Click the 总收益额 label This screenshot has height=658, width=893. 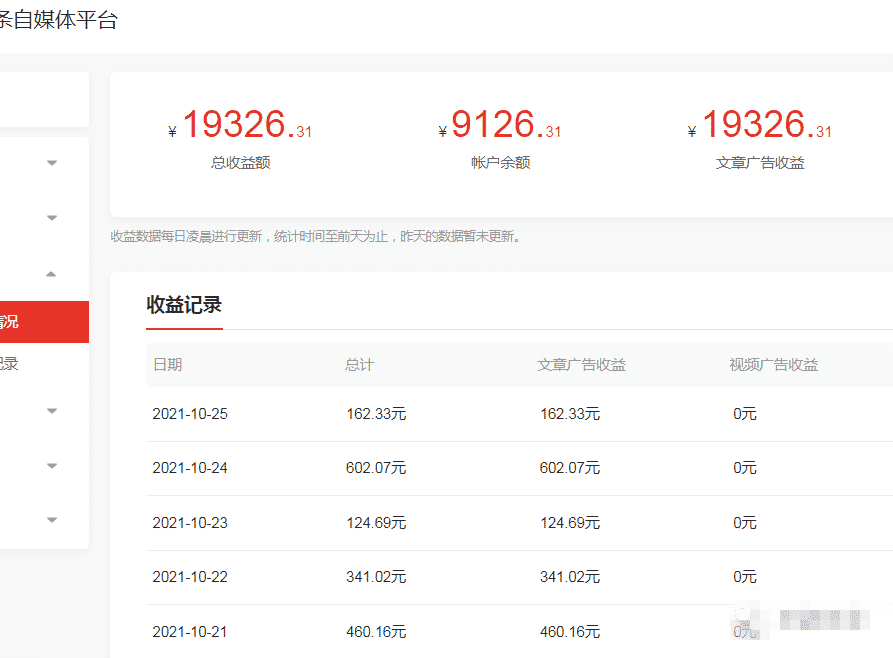[240, 163]
